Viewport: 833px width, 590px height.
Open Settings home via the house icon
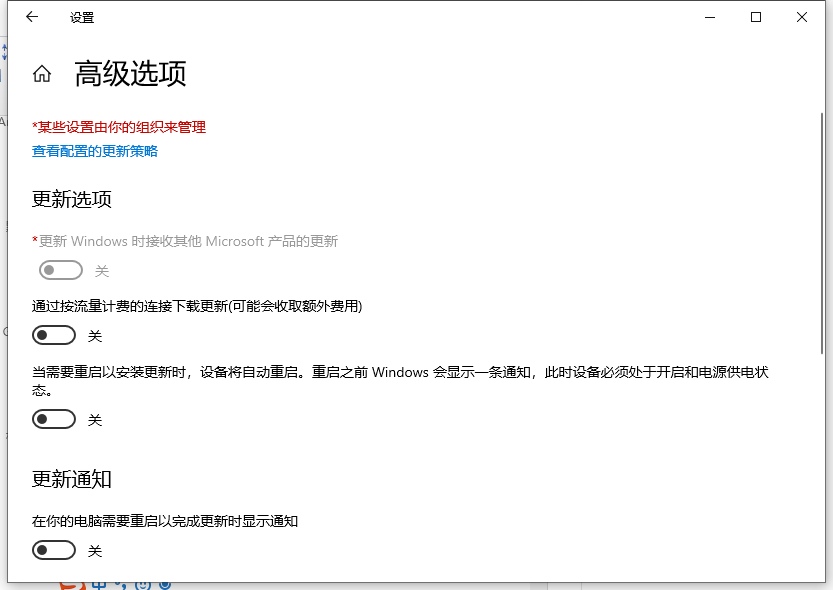pos(41,72)
